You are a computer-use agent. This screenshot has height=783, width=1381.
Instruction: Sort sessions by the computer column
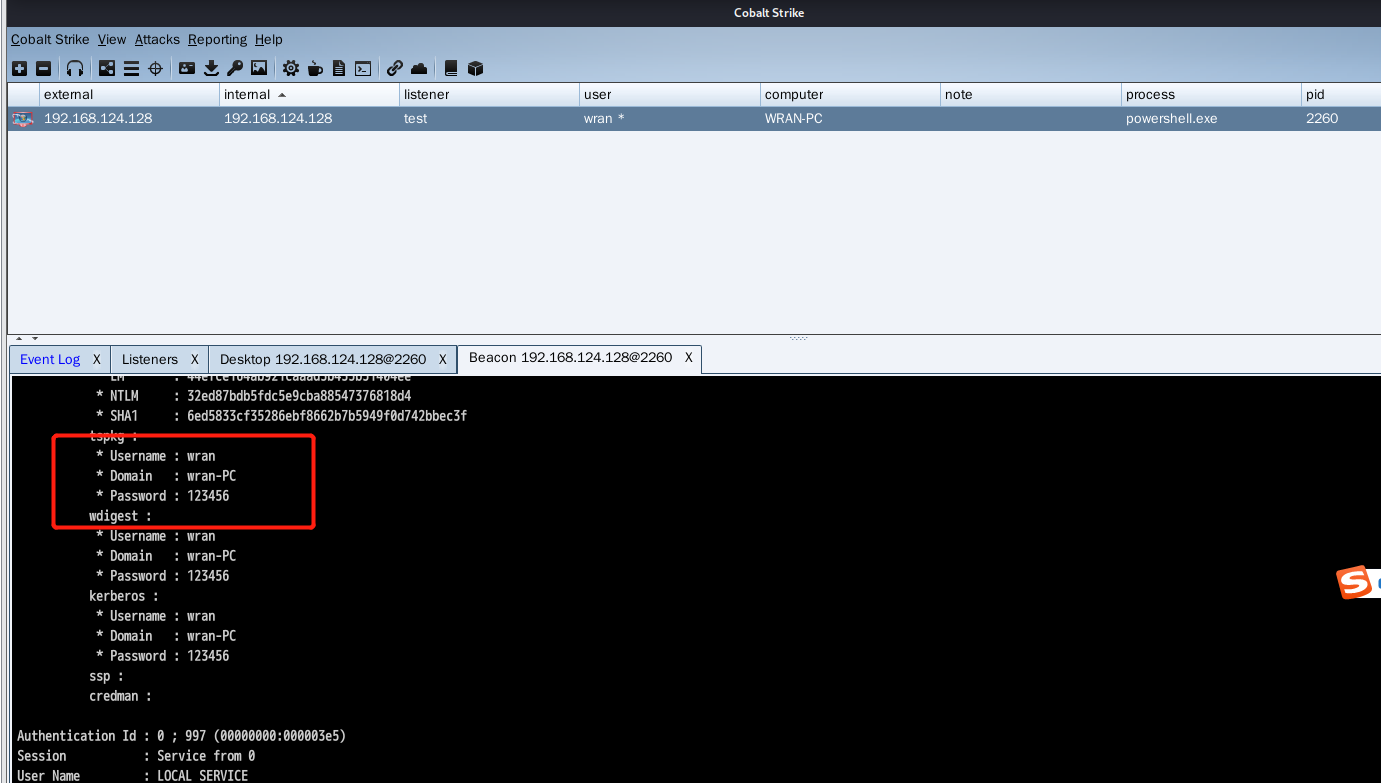[x=850, y=95]
